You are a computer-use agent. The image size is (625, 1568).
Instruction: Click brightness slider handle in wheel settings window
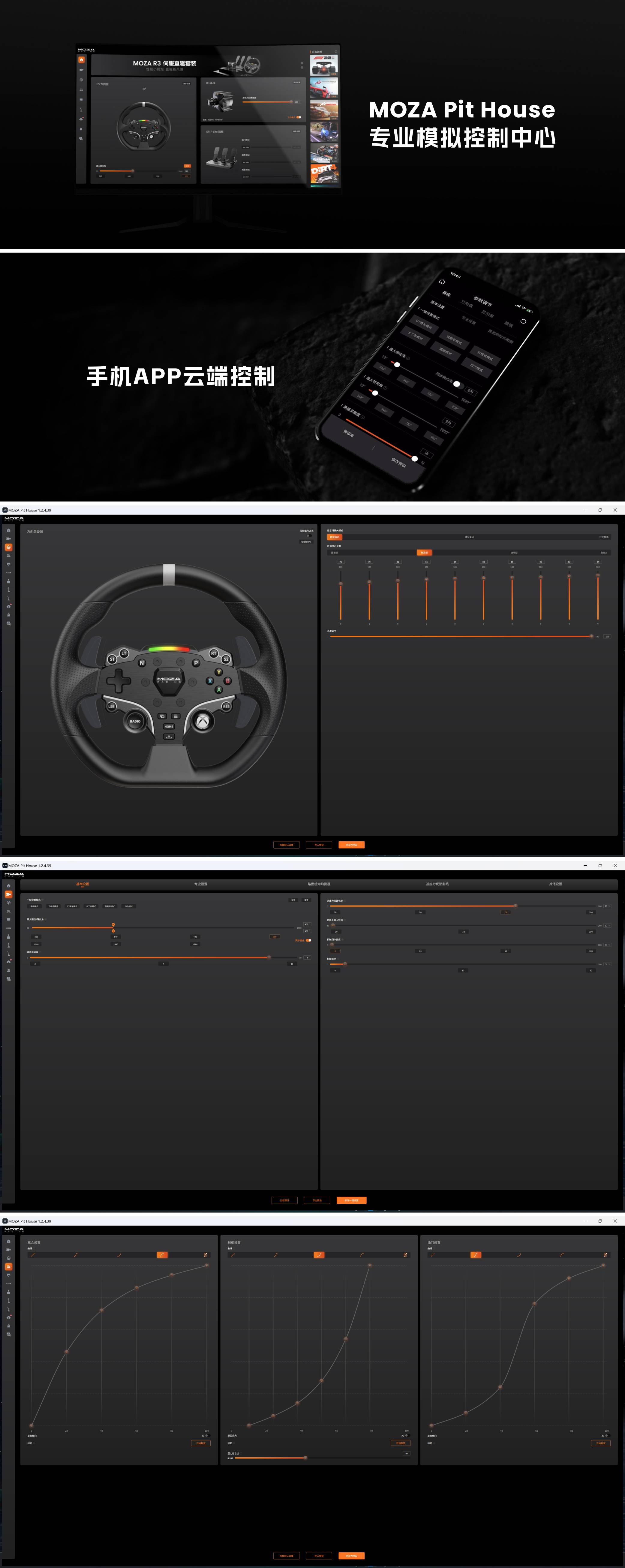(x=591, y=635)
